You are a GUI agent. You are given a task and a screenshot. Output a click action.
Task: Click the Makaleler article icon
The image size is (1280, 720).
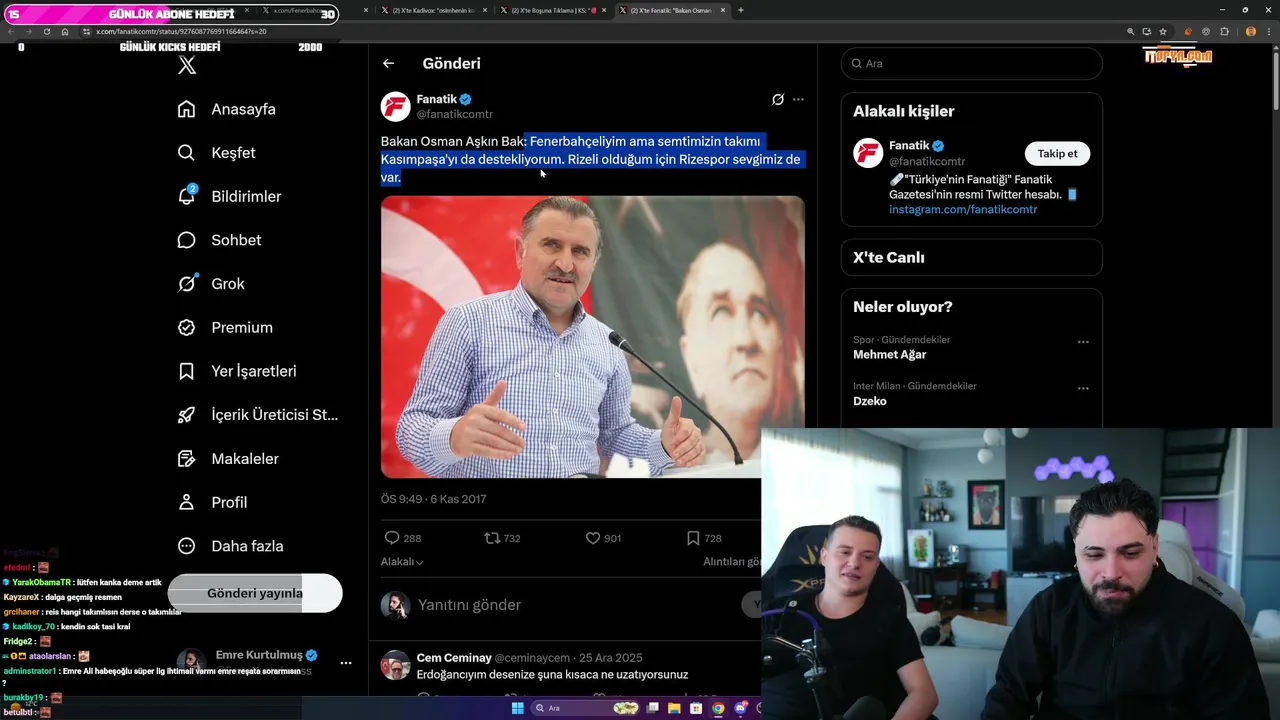tap(186, 459)
